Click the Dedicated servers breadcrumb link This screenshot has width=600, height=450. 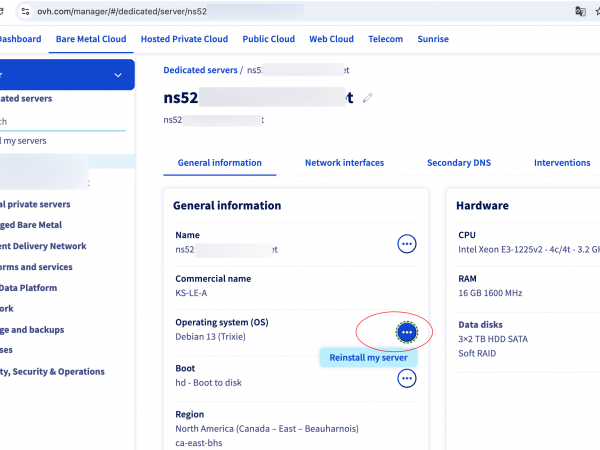pos(200,70)
